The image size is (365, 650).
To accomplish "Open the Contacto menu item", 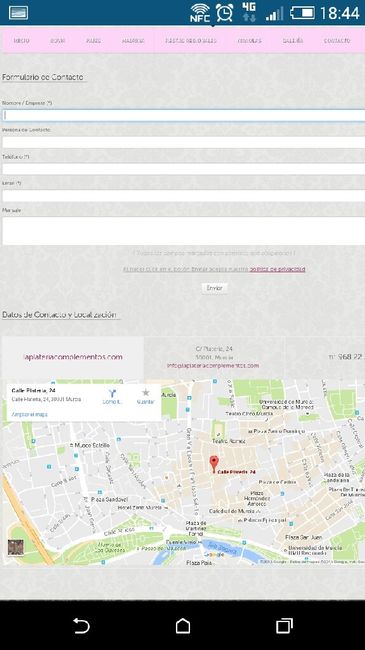I will coord(337,41).
